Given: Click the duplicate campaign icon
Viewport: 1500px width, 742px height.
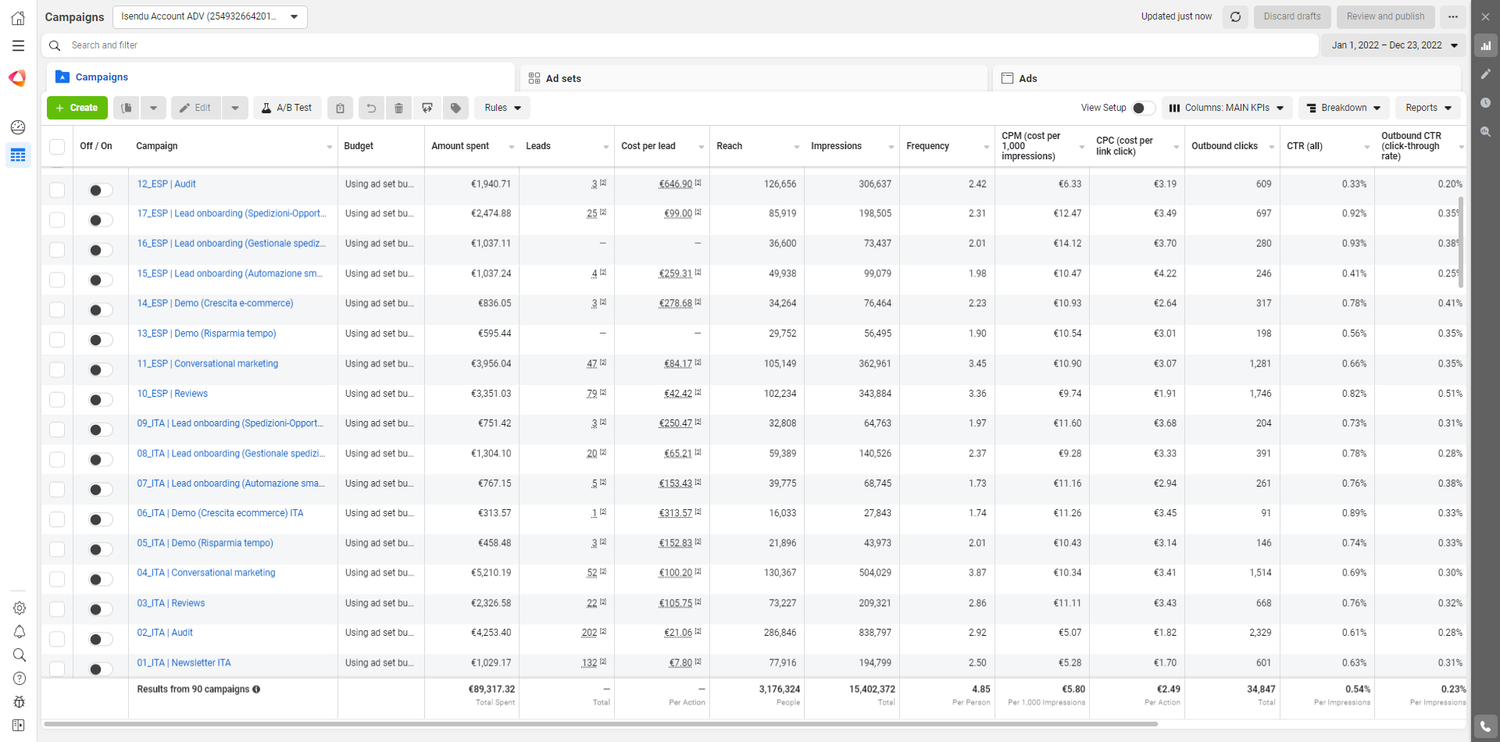Looking at the screenshot, I should click(x=127, y=108).
